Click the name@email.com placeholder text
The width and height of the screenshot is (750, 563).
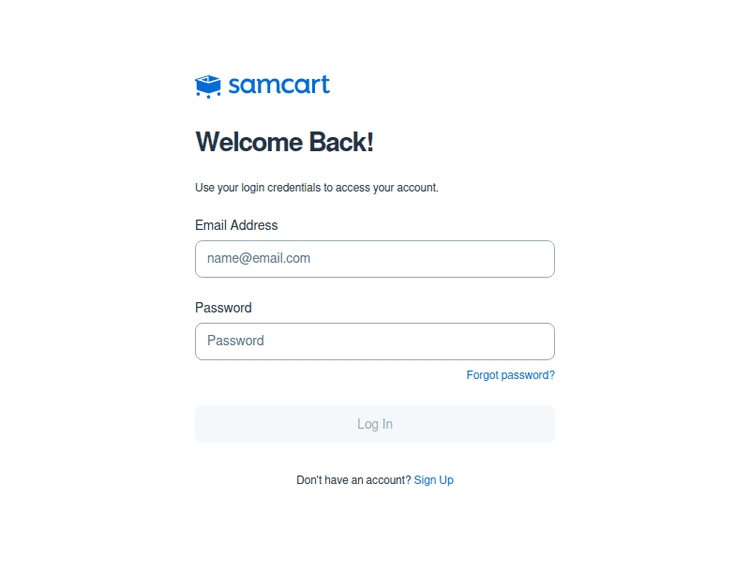pyautogui.click(x=259, y=258)
